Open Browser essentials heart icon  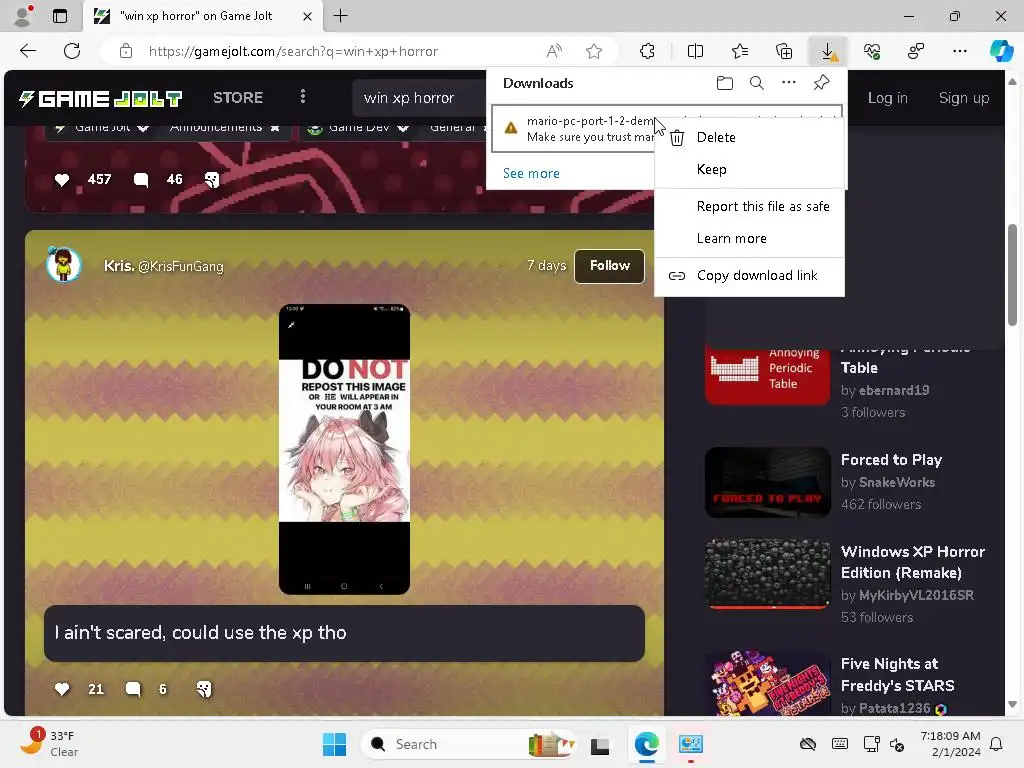point(872,51)
